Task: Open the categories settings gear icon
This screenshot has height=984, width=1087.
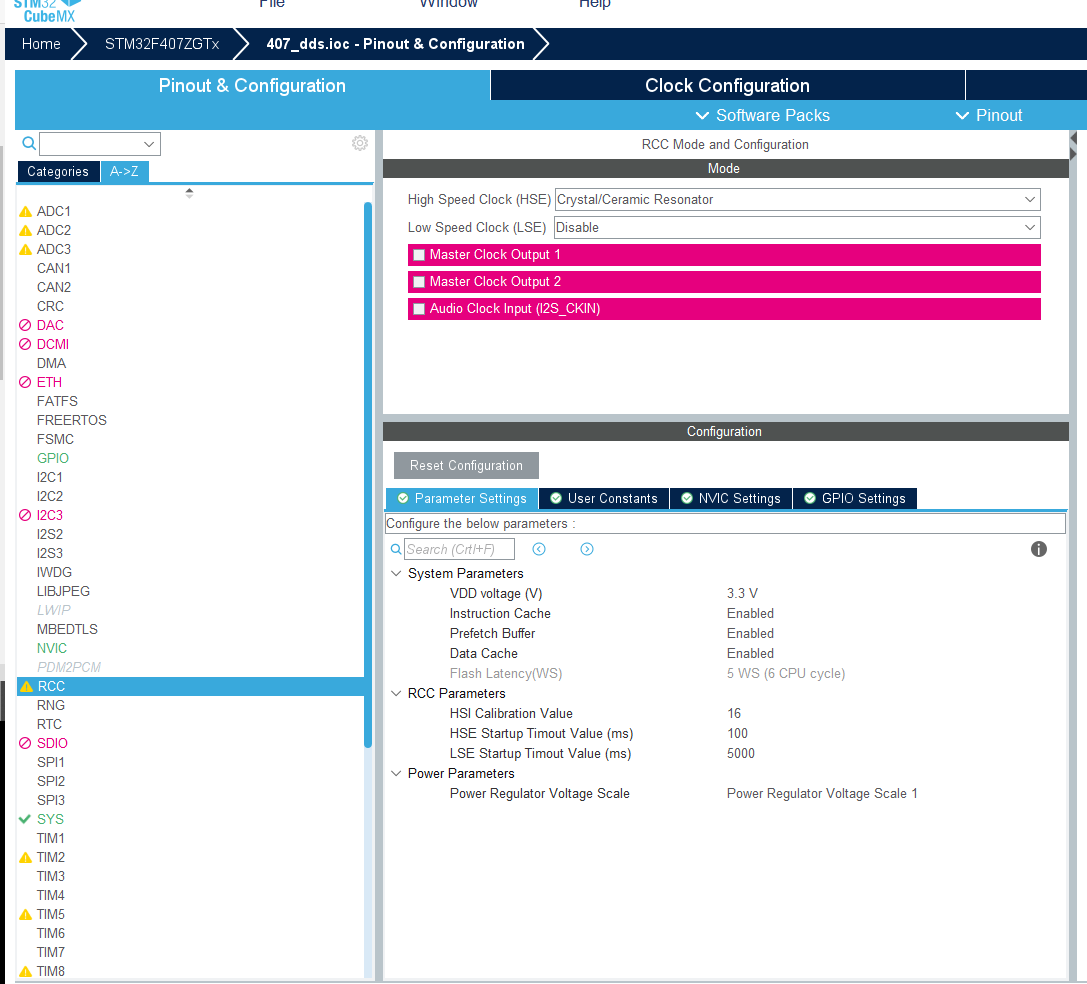Action: pos(360,143)
